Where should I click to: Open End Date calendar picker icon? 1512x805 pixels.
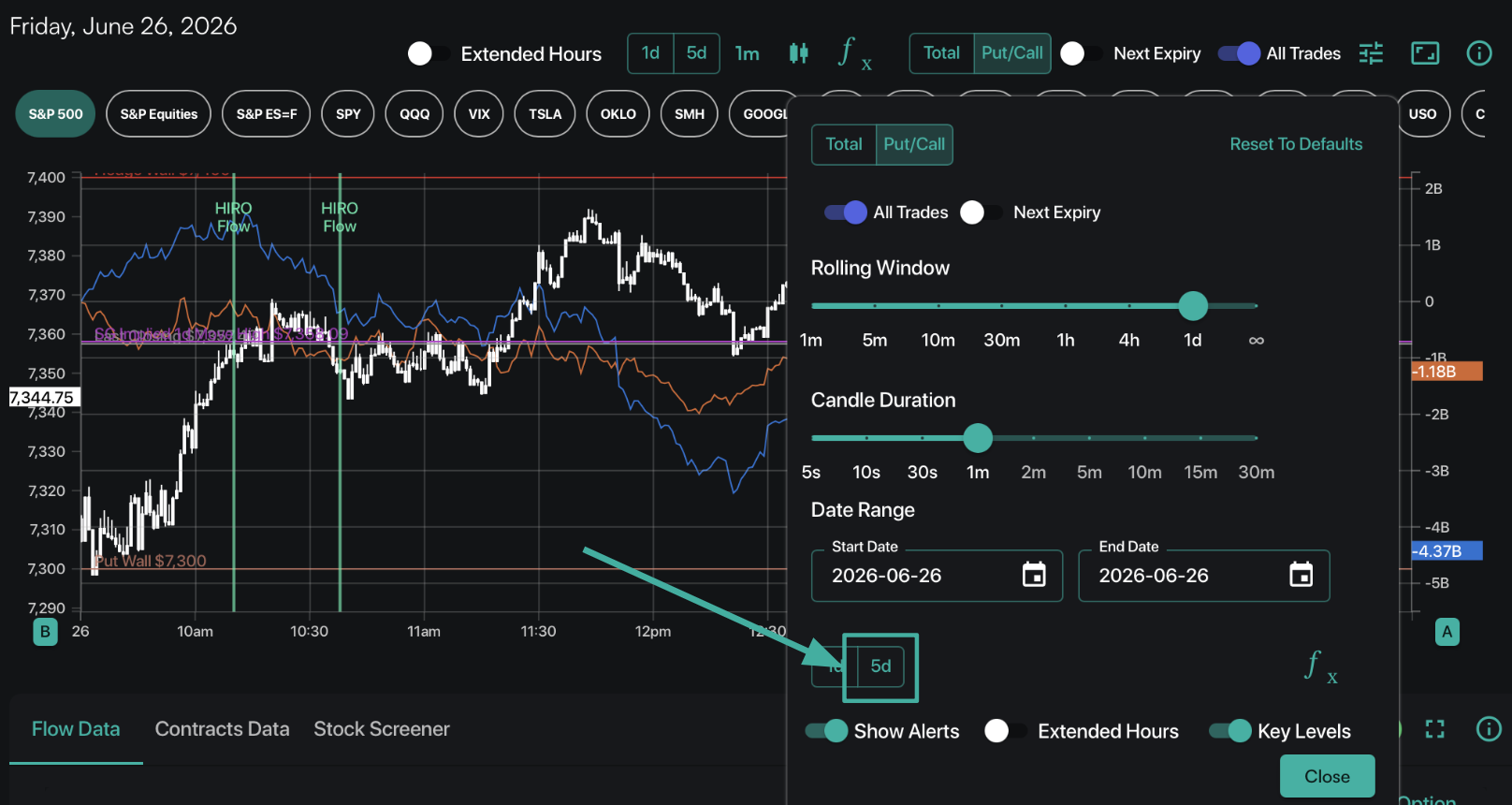point(1301,575)
